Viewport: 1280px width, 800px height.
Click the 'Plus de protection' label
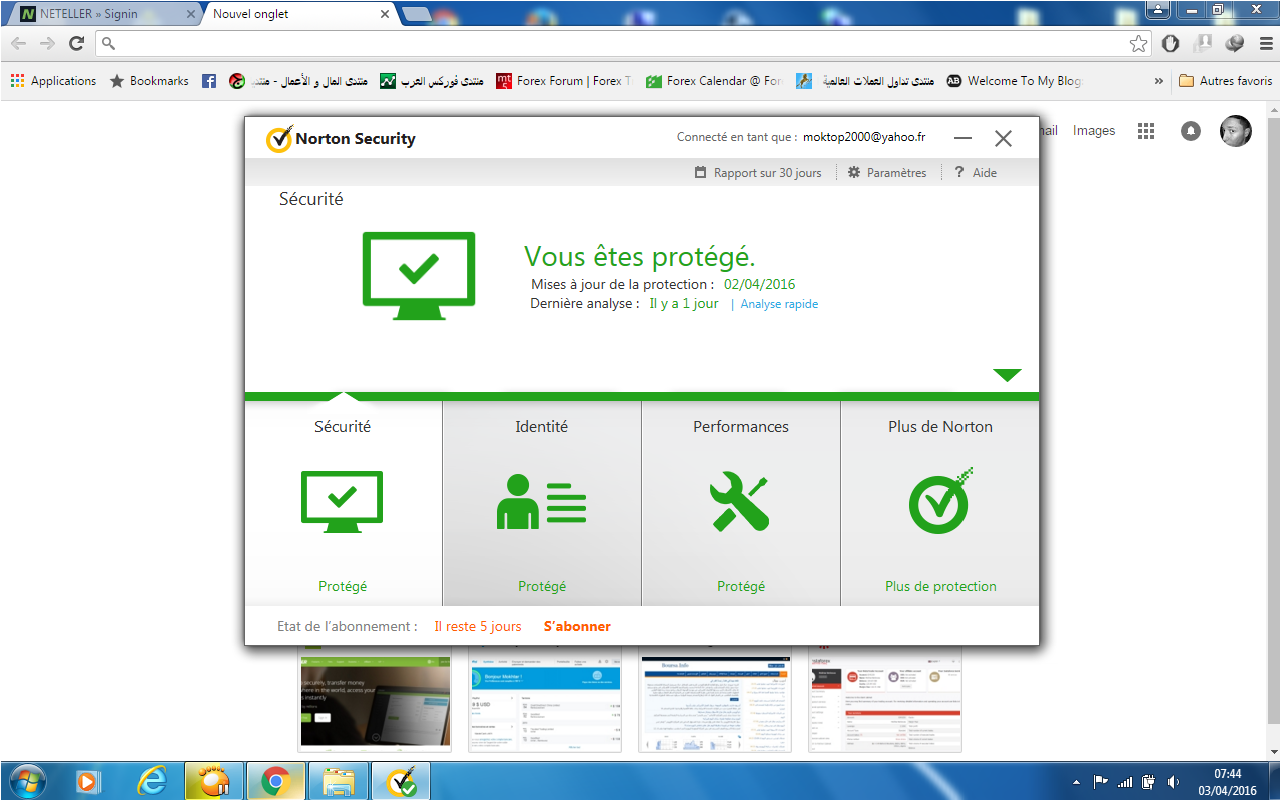click(x=941, y=587)
